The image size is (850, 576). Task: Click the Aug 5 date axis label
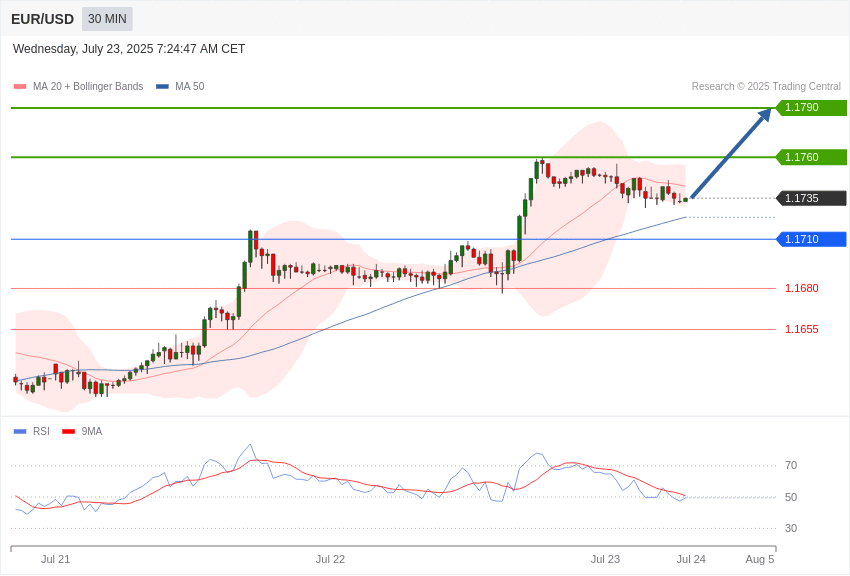point(760,559)
